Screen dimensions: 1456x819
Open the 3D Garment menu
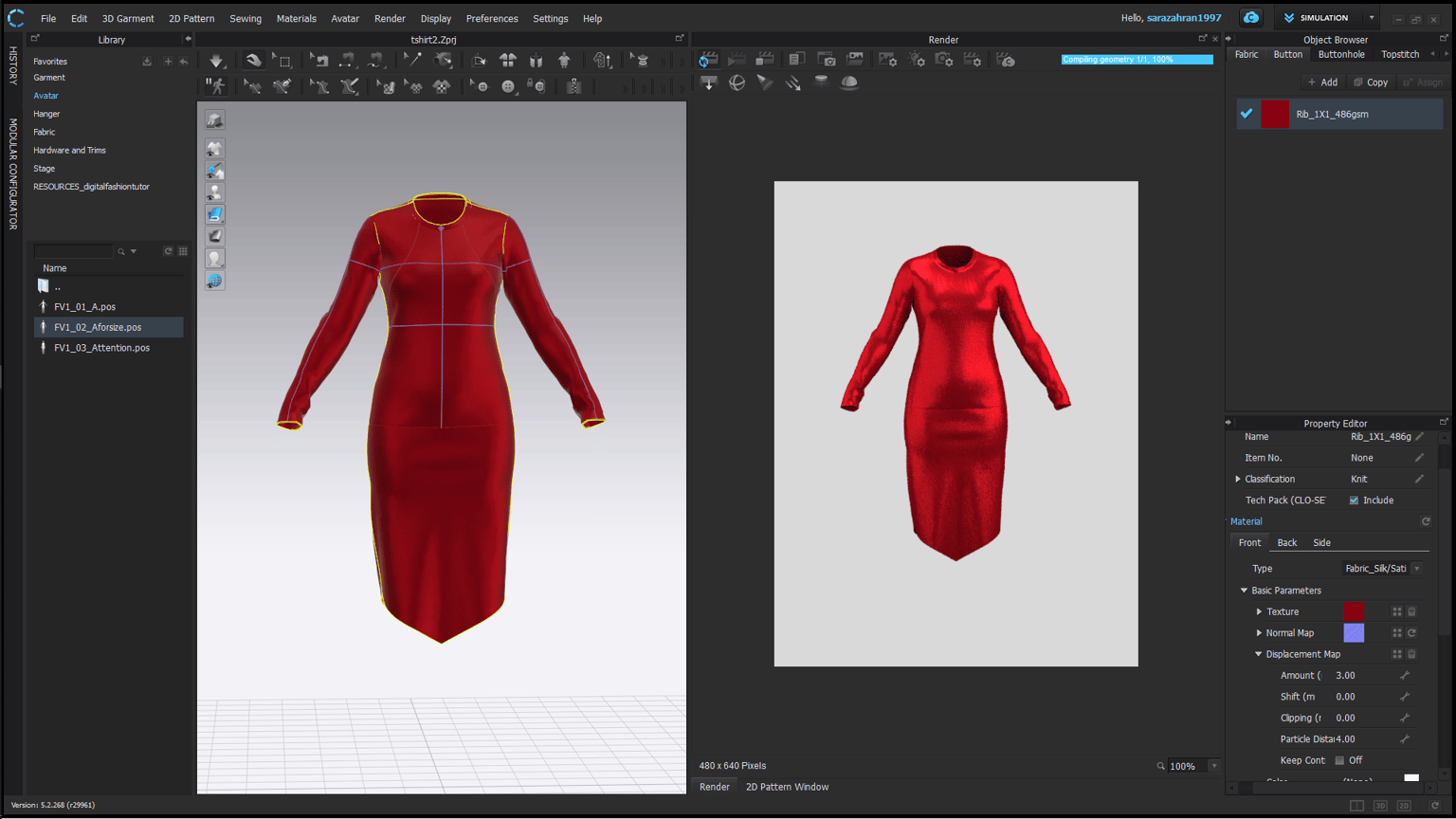(128, 18)
